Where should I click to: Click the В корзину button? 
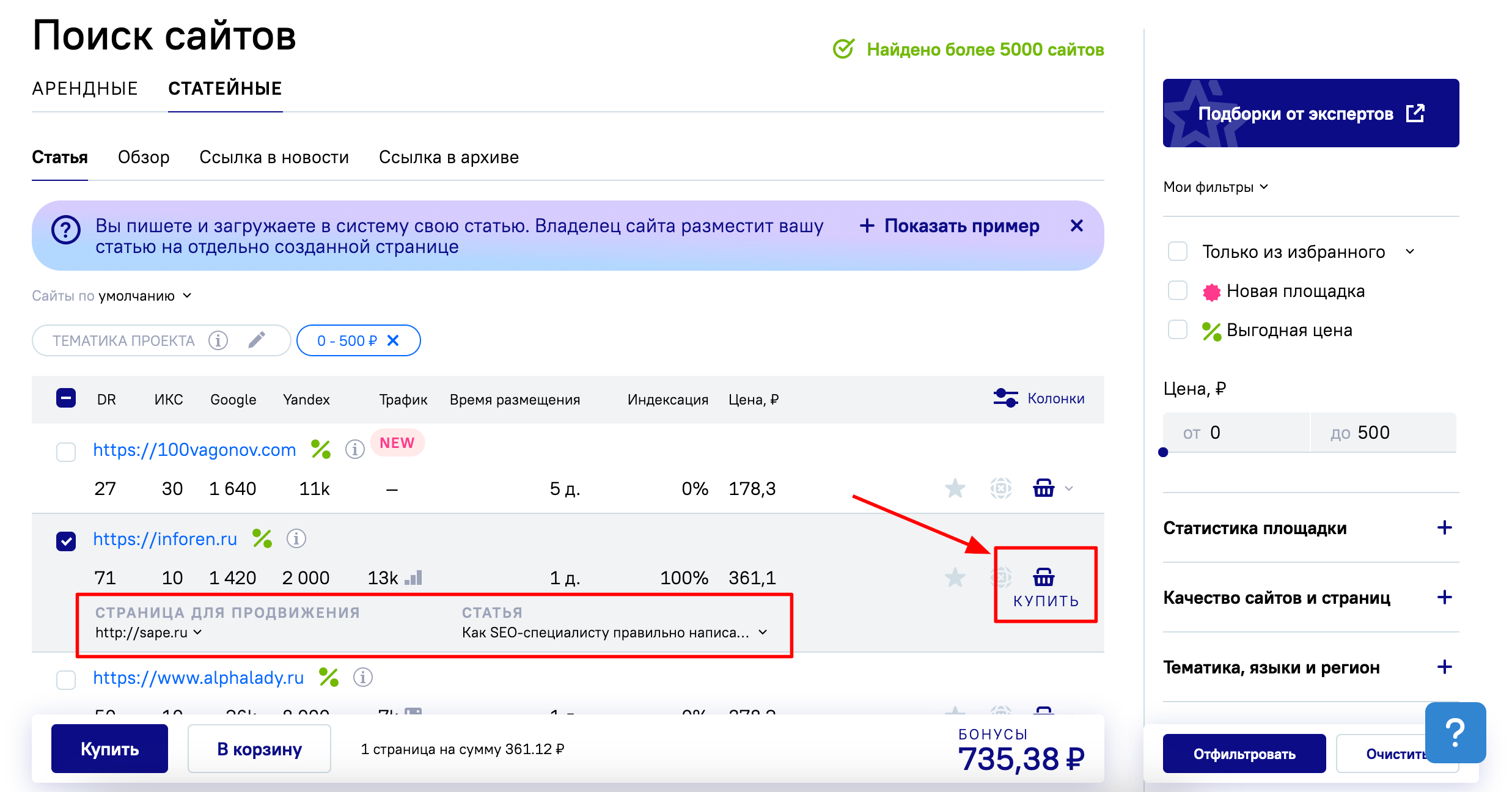pyautogui.click(x=259, y=749)
